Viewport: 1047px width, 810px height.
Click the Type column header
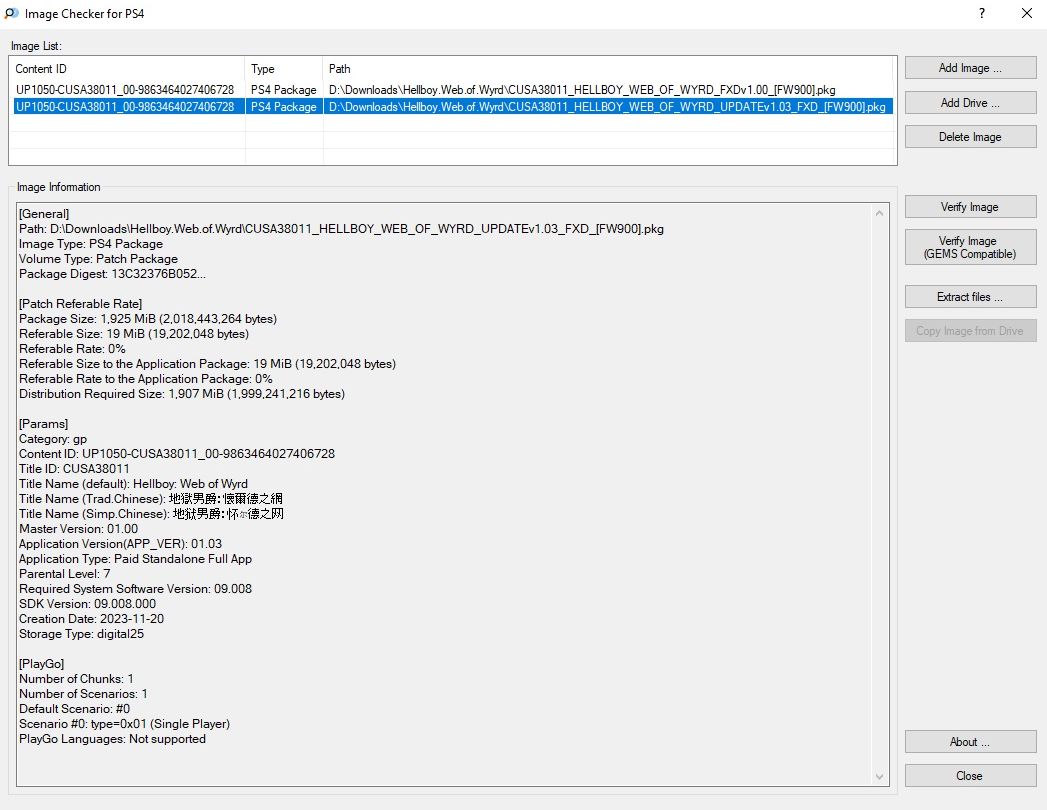click(284, 69)
